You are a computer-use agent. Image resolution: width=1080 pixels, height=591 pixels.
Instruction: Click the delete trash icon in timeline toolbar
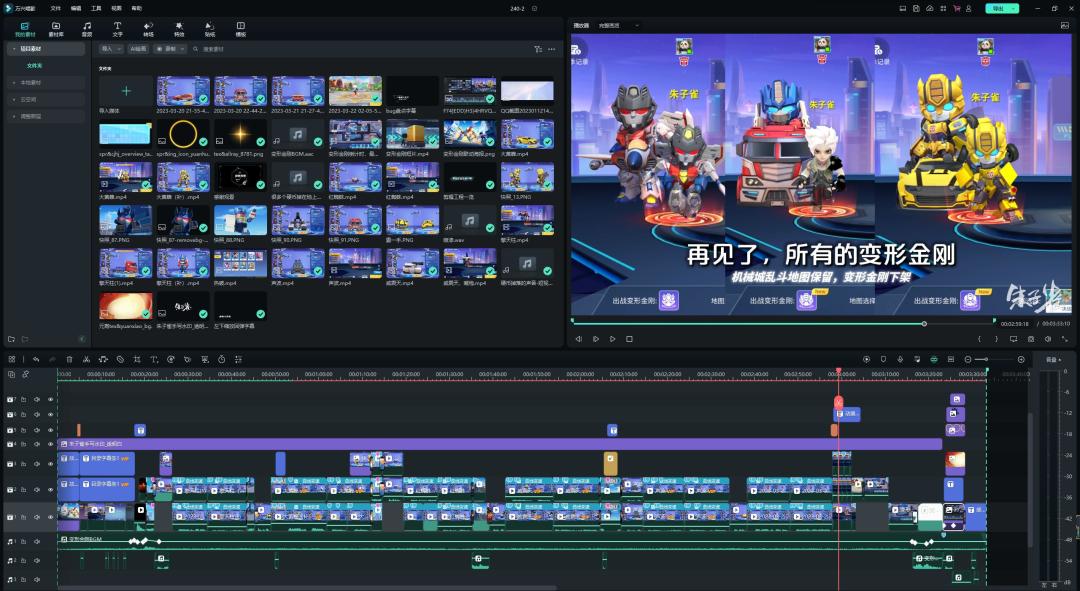(69, 359)
